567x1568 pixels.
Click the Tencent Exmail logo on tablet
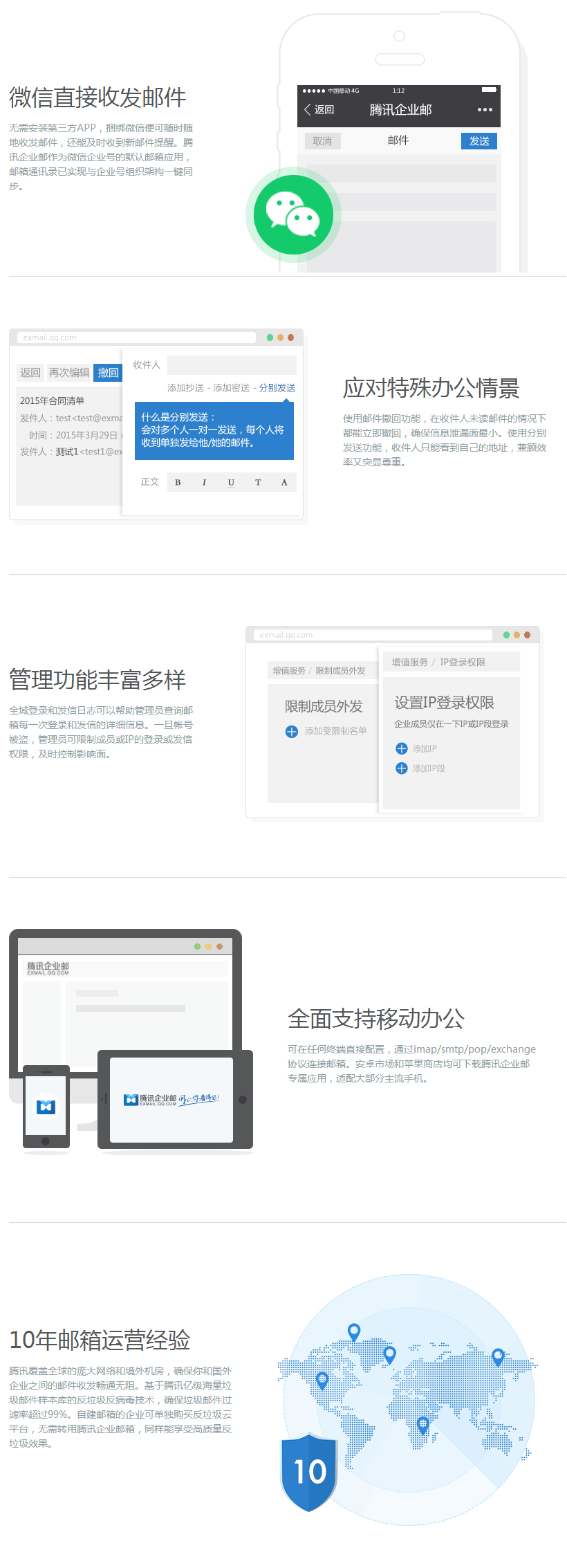(x=151, y=1099)
